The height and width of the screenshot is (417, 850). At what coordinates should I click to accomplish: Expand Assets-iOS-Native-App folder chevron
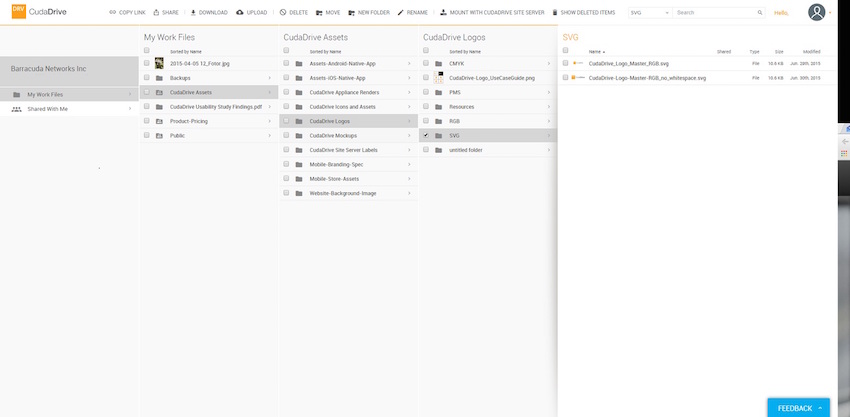[409, 78]
